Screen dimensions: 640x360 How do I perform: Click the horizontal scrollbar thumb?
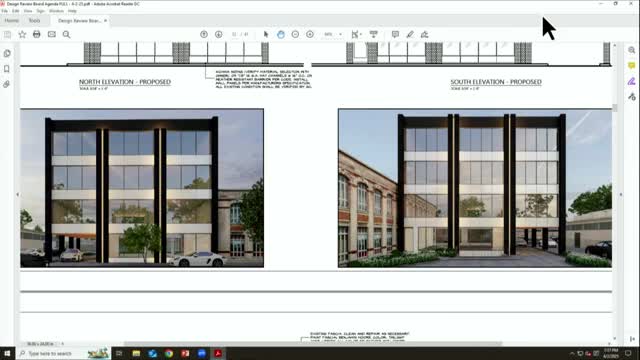[313, 344]
